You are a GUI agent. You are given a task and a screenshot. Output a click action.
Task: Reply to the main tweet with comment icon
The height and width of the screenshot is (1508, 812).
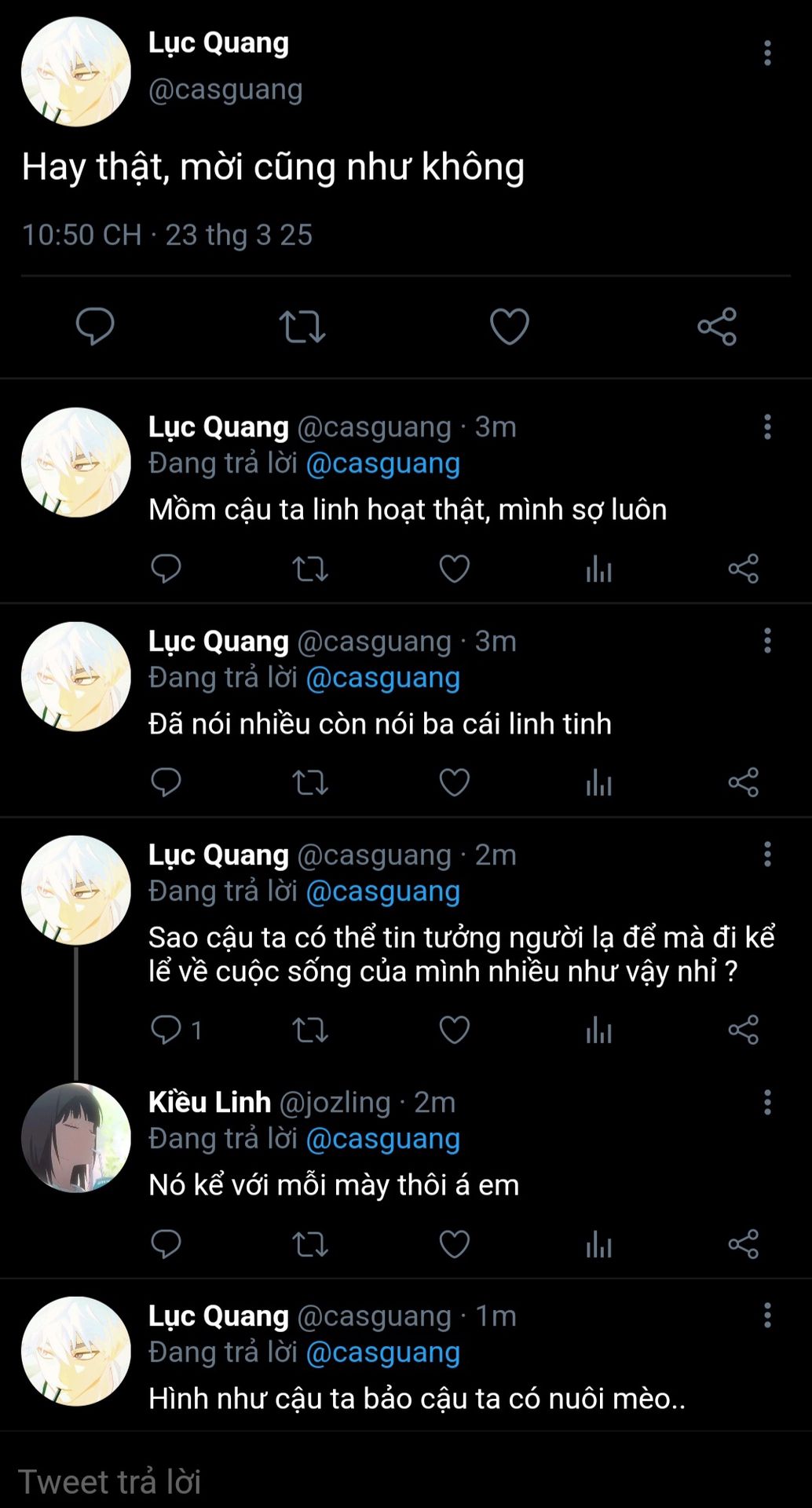coord(95,327)
